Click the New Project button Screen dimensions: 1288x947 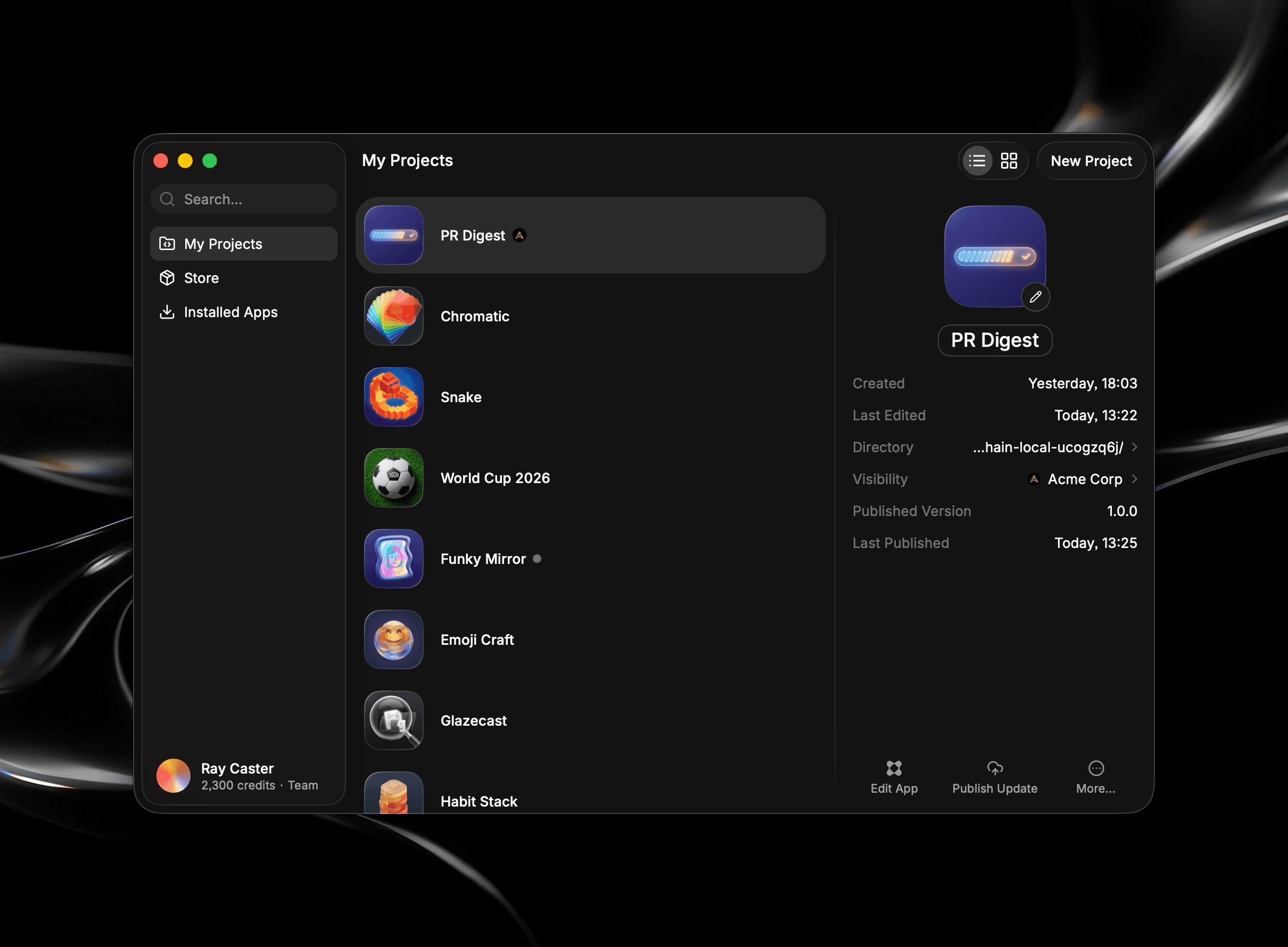[x=1091, y=161]
